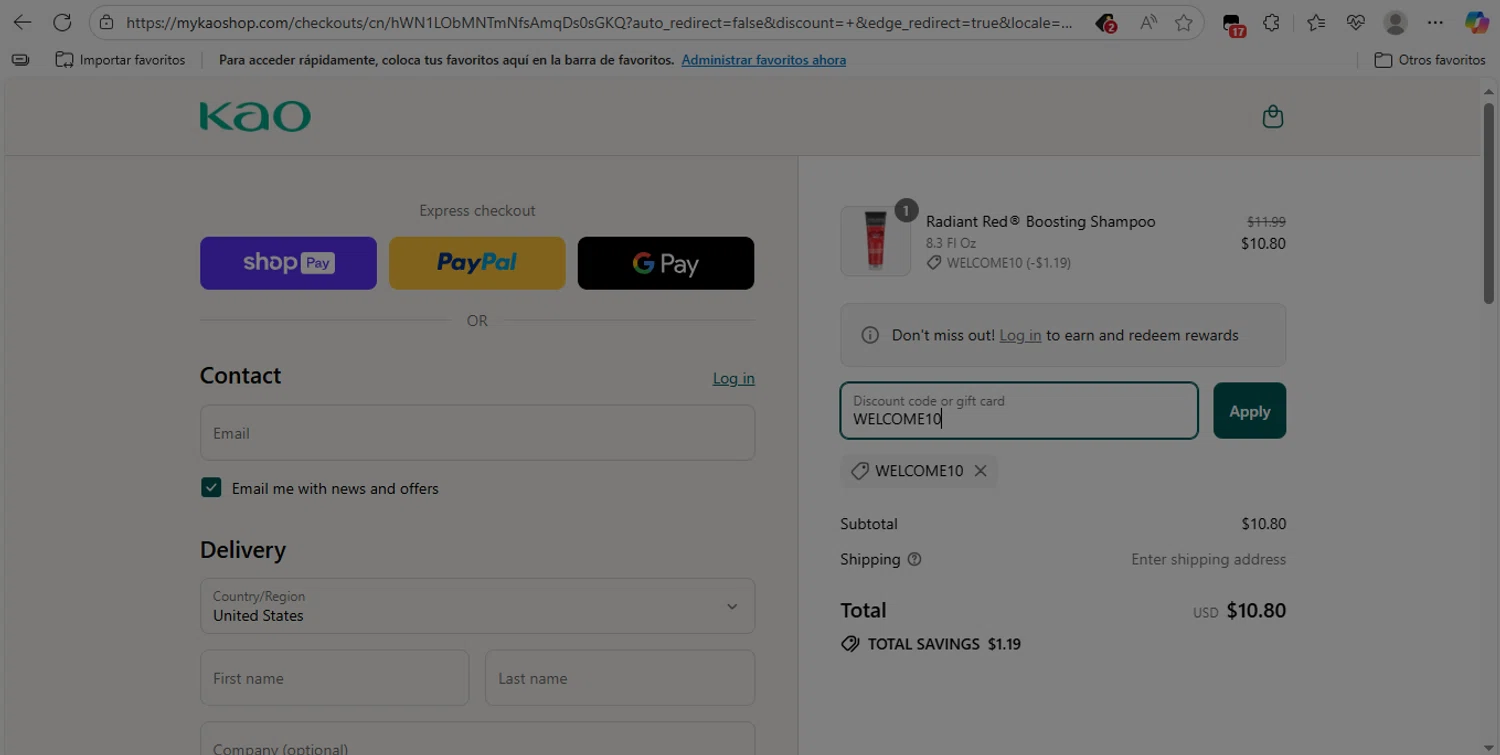Click the WELCOME10 (-$1.19) line under product
This screenshot has width=1500, height=755.
(999, 263)
